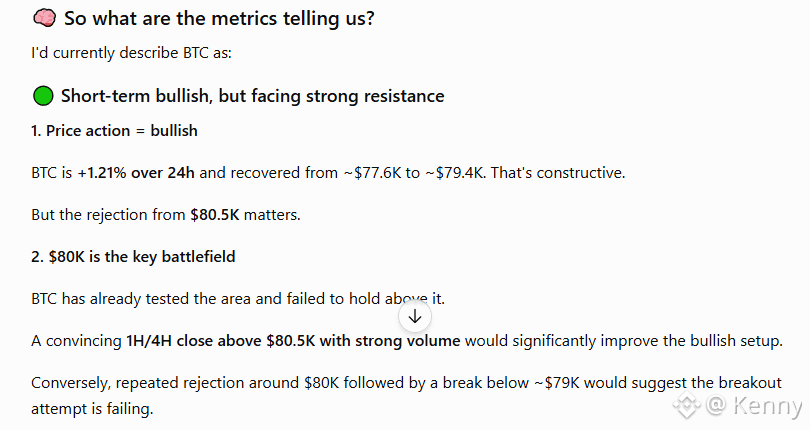The height and width of the screenshot is (430, 810).
Task: Click 'Conversely, repeated rejection around $80K' sentence
Action: coord(185,383)
